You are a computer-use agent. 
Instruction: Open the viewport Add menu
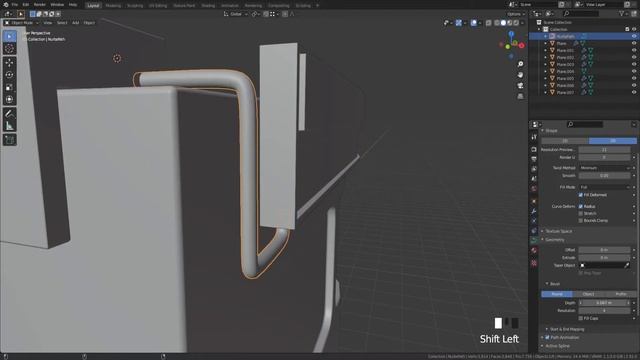pos(76,23)
